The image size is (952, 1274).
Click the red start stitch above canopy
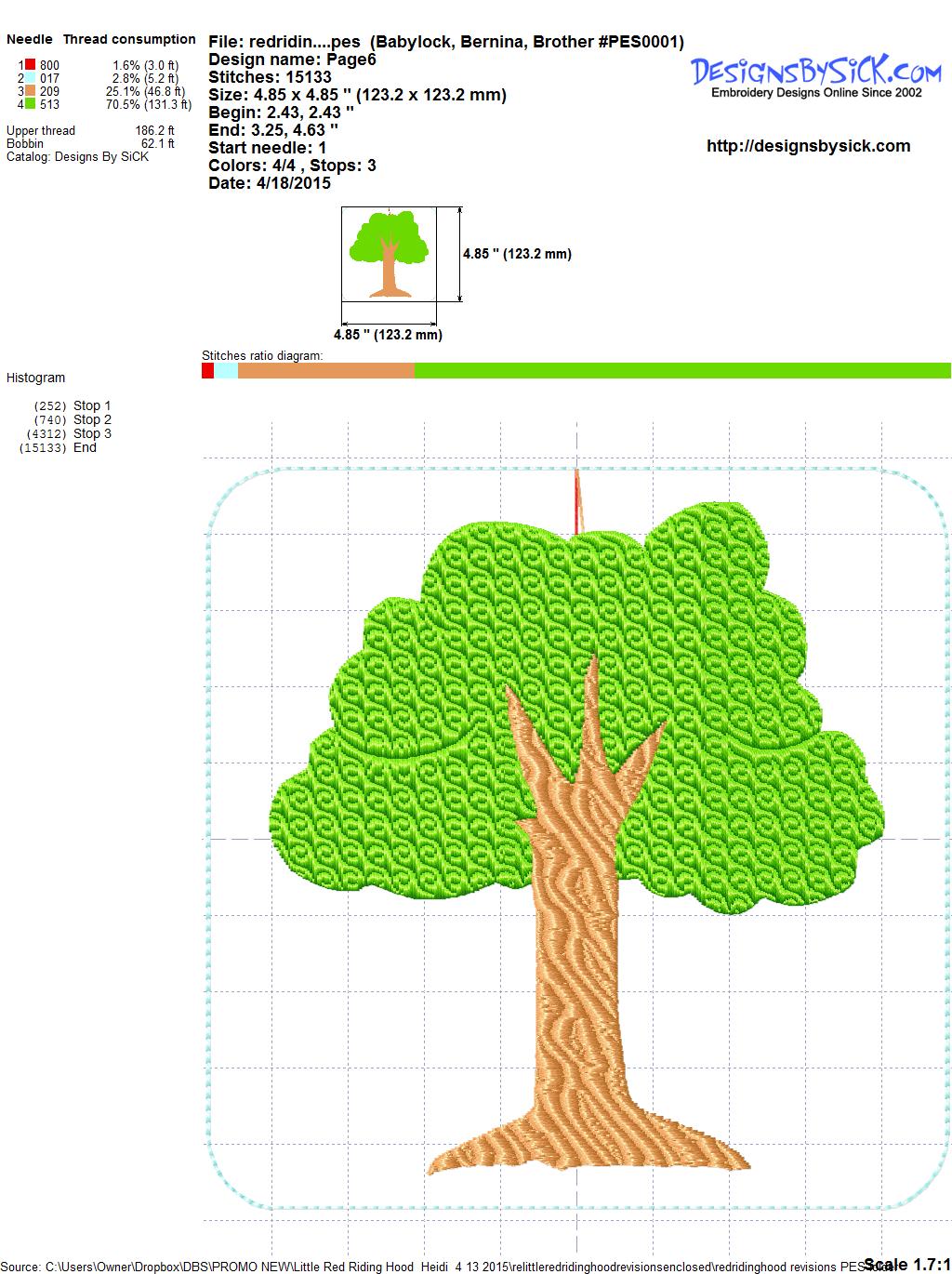coord(577,502)
